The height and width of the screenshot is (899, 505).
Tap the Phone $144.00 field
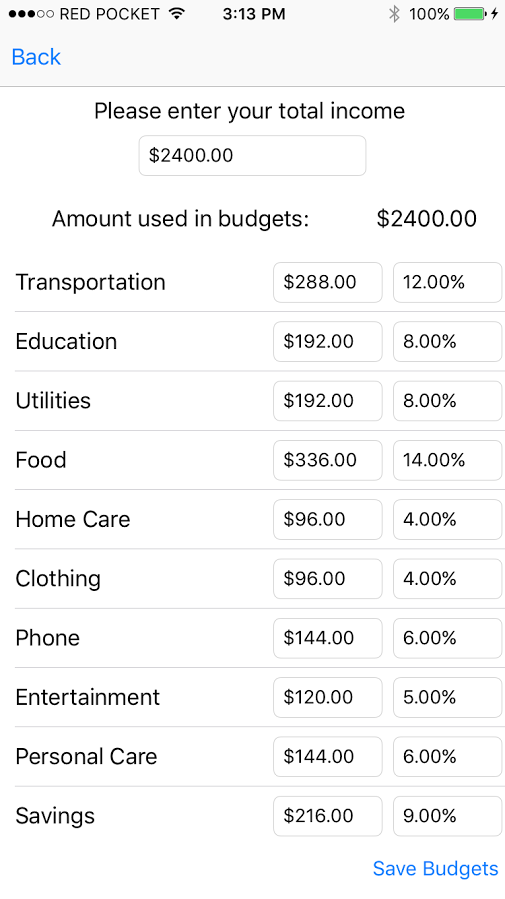(x=328, y=638)
